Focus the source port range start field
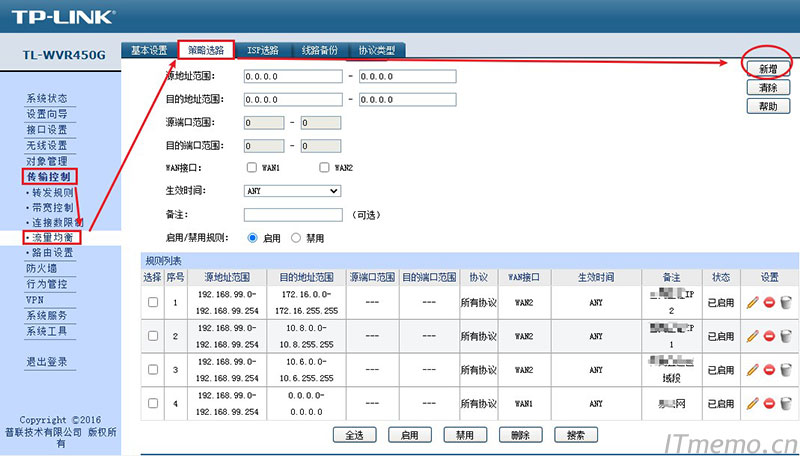 (x=264, y=123)
